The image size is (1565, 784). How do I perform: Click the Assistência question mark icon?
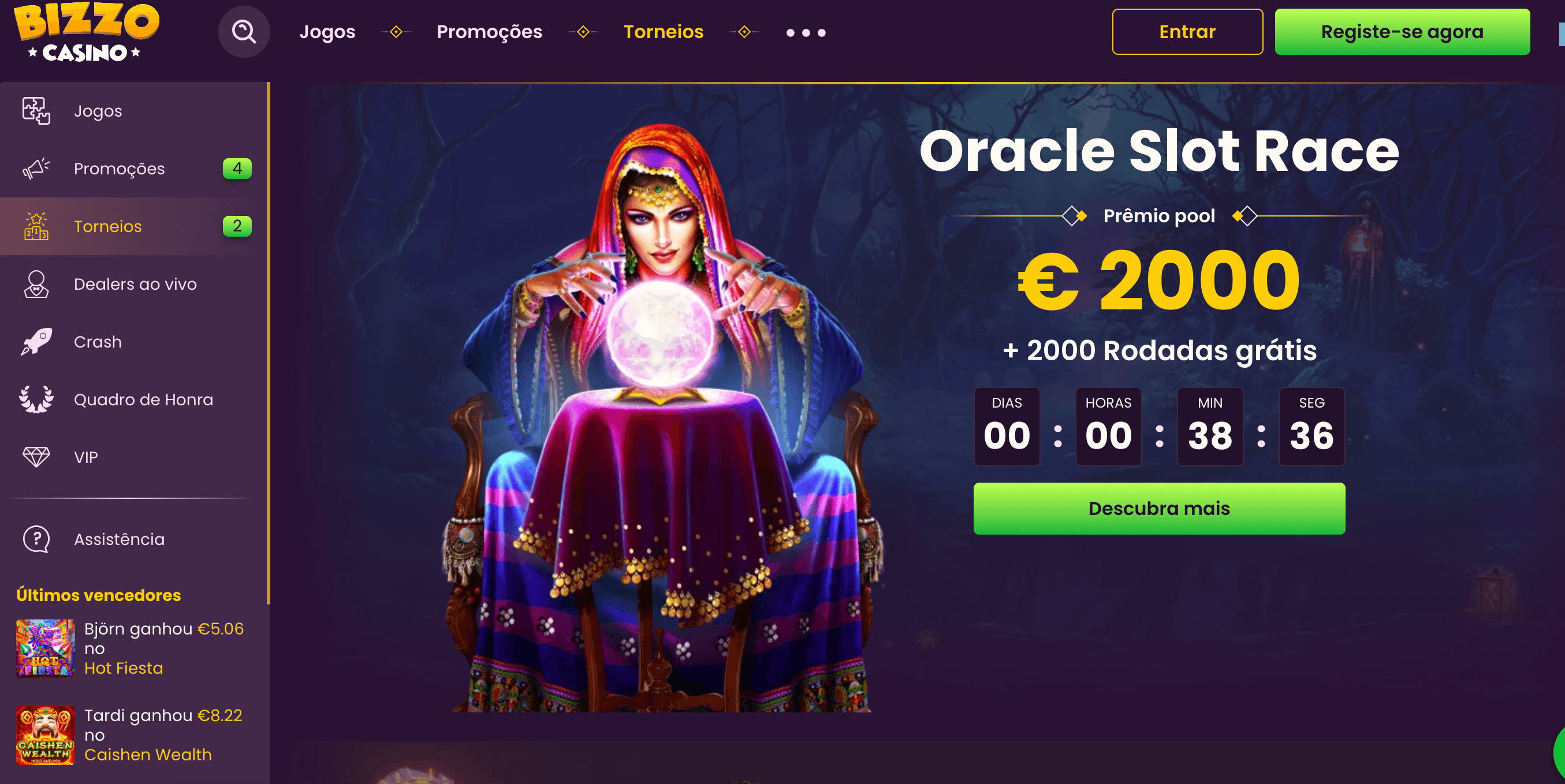pyautogui.click(x=36, y=539)
